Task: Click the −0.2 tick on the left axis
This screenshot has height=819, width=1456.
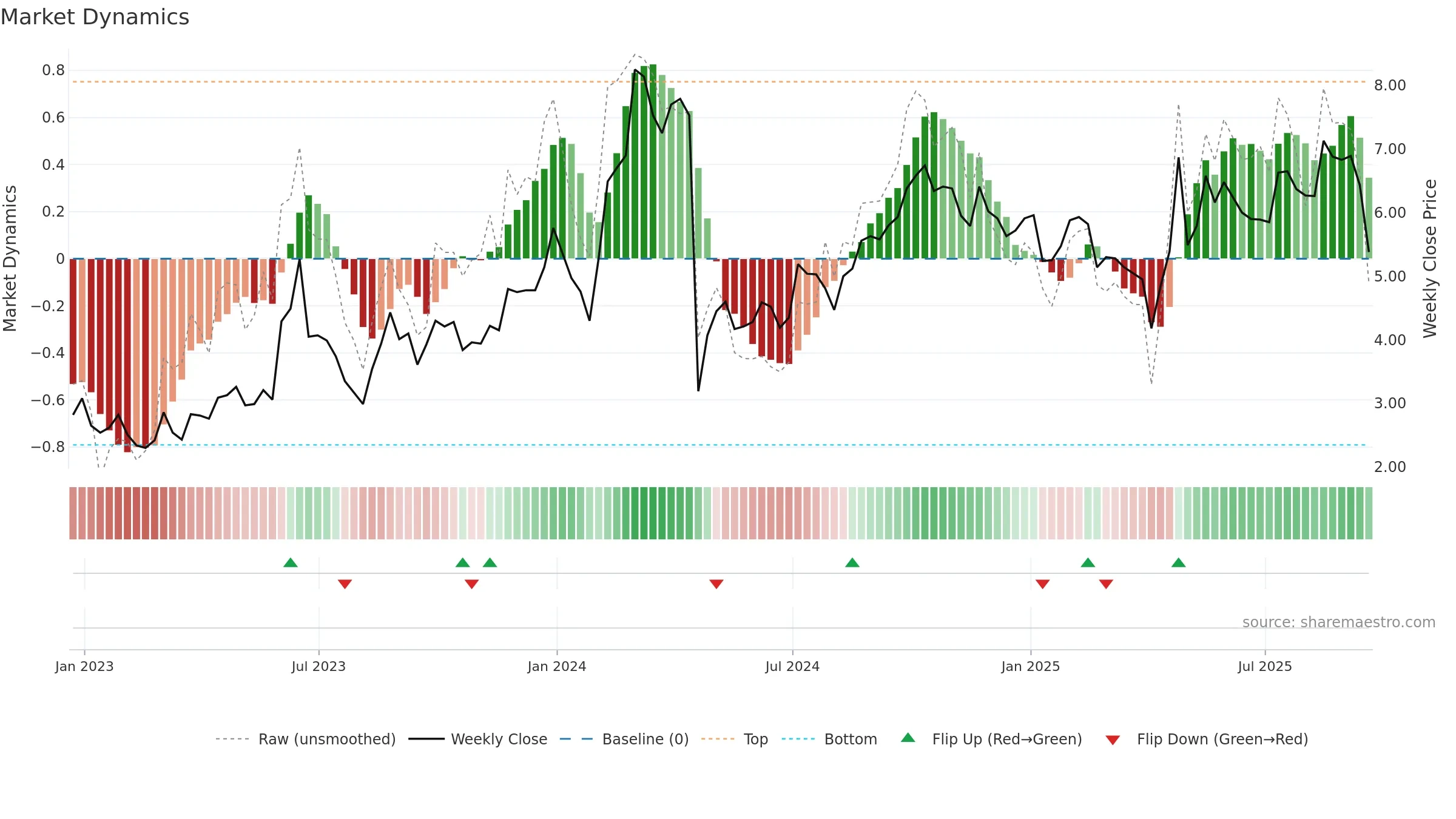Action: coord(48,306)
